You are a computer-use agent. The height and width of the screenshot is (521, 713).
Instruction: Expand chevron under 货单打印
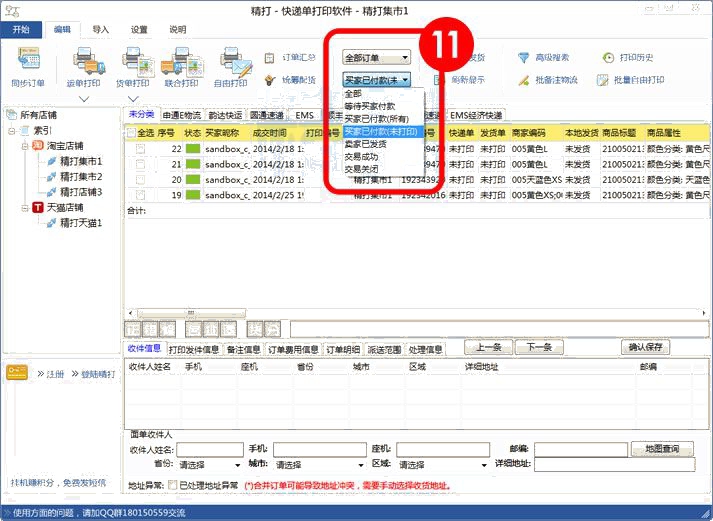click(133, 99)
